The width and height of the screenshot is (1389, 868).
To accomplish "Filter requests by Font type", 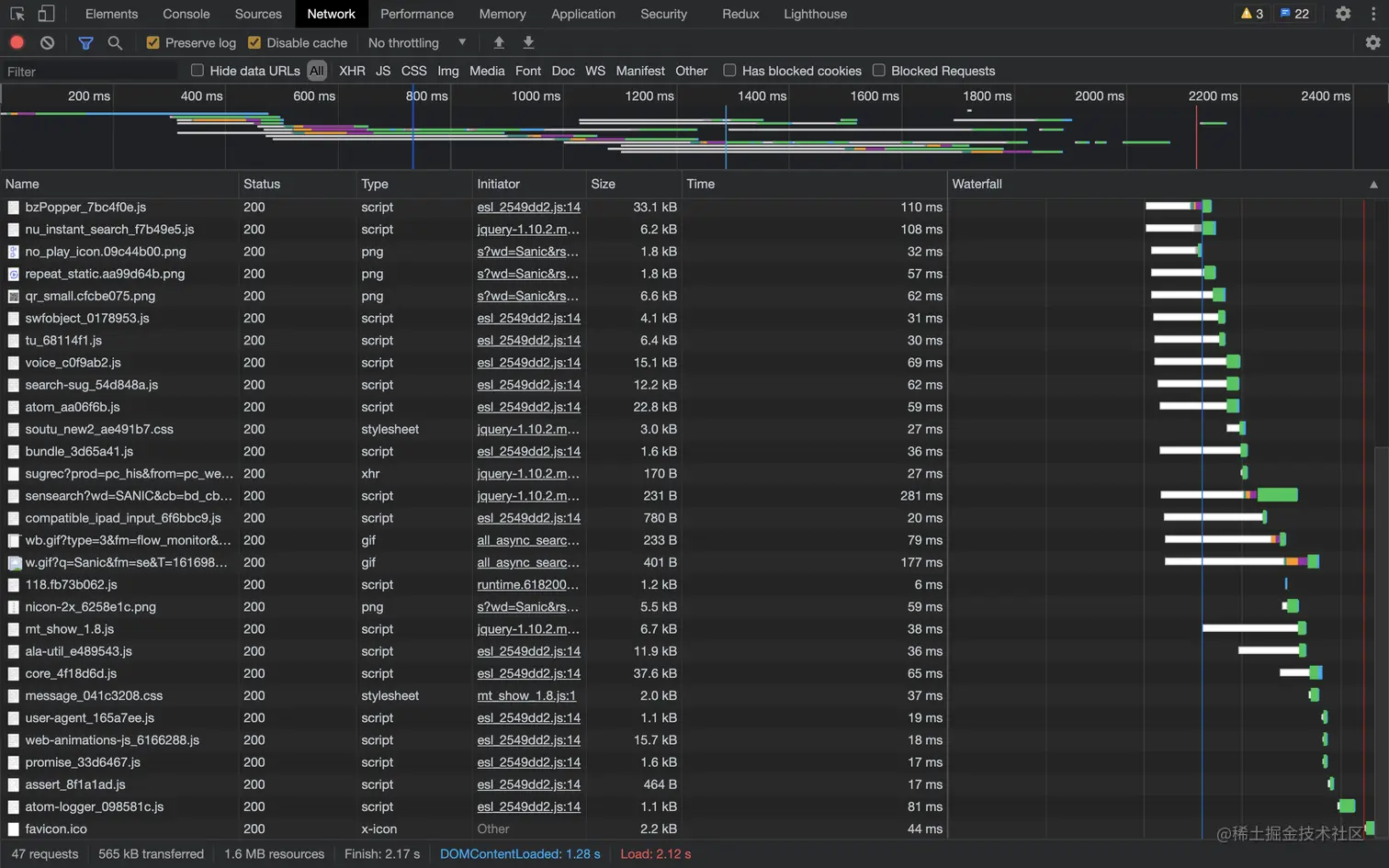I will tap(528, 71).
